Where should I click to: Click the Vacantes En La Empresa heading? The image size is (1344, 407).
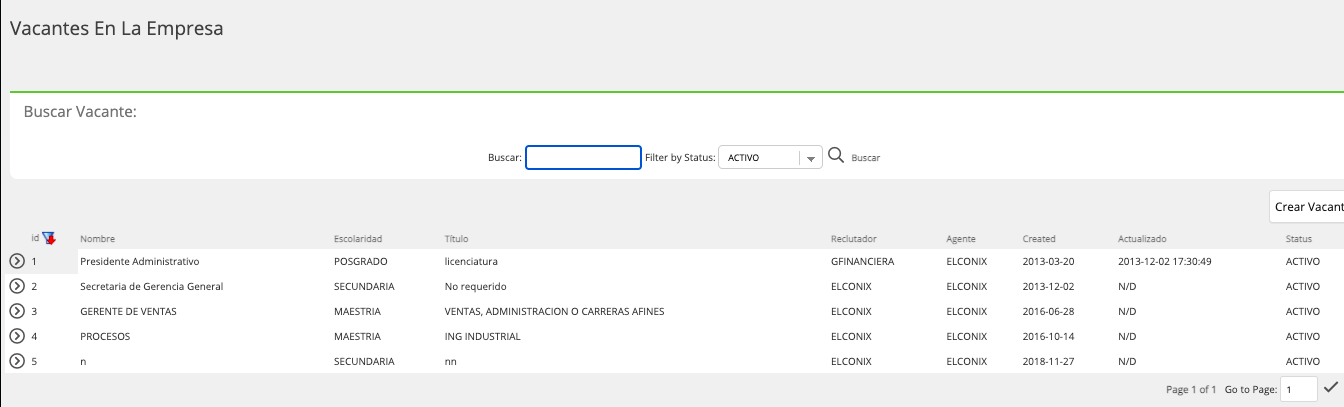click(x=116, y=29)
